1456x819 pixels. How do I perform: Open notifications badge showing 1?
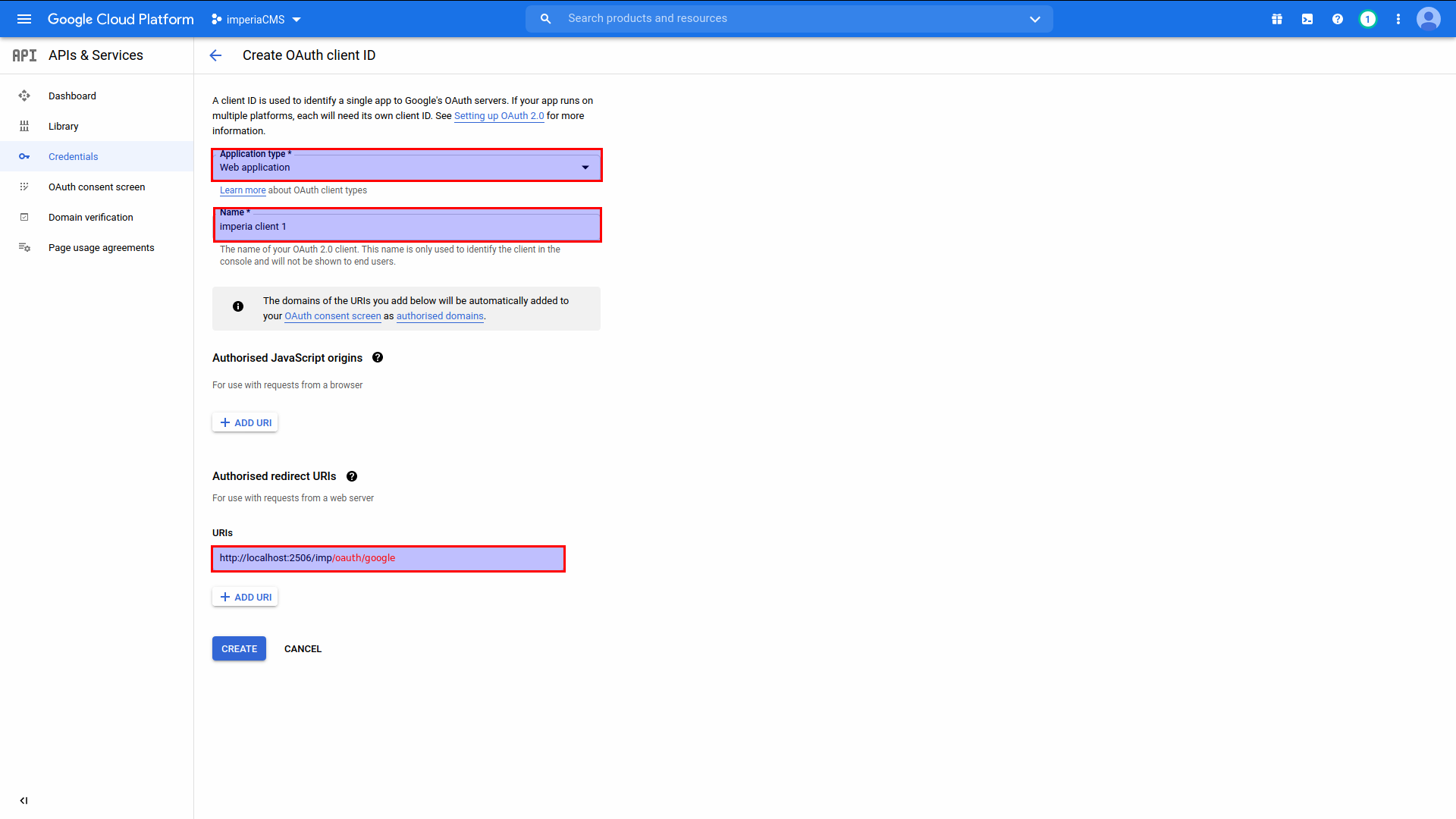coord(1368,19)
